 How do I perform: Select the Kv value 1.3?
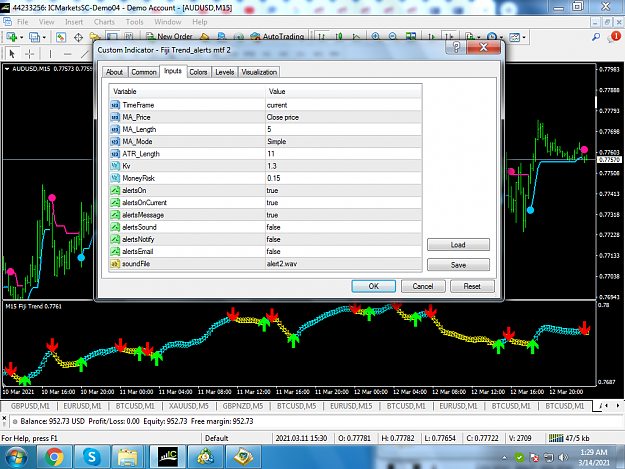(344, 166)
